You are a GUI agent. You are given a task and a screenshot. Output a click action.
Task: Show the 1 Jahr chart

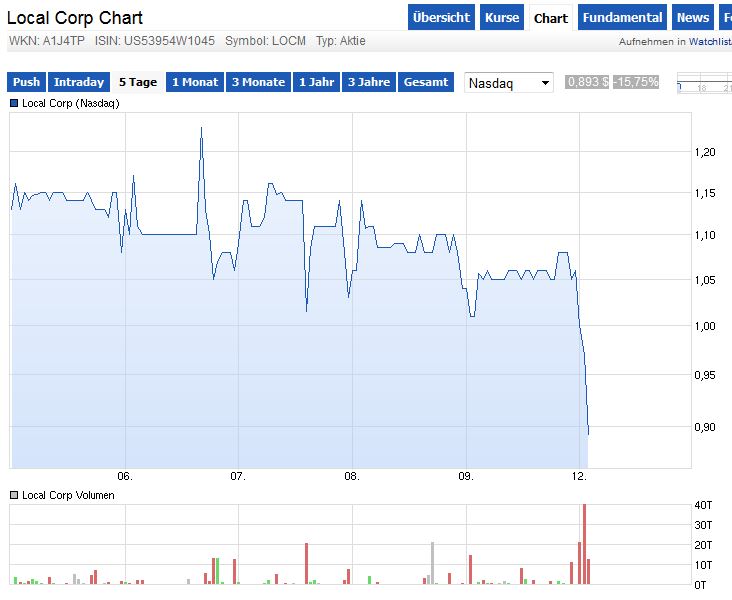click(x=316, y=82)
